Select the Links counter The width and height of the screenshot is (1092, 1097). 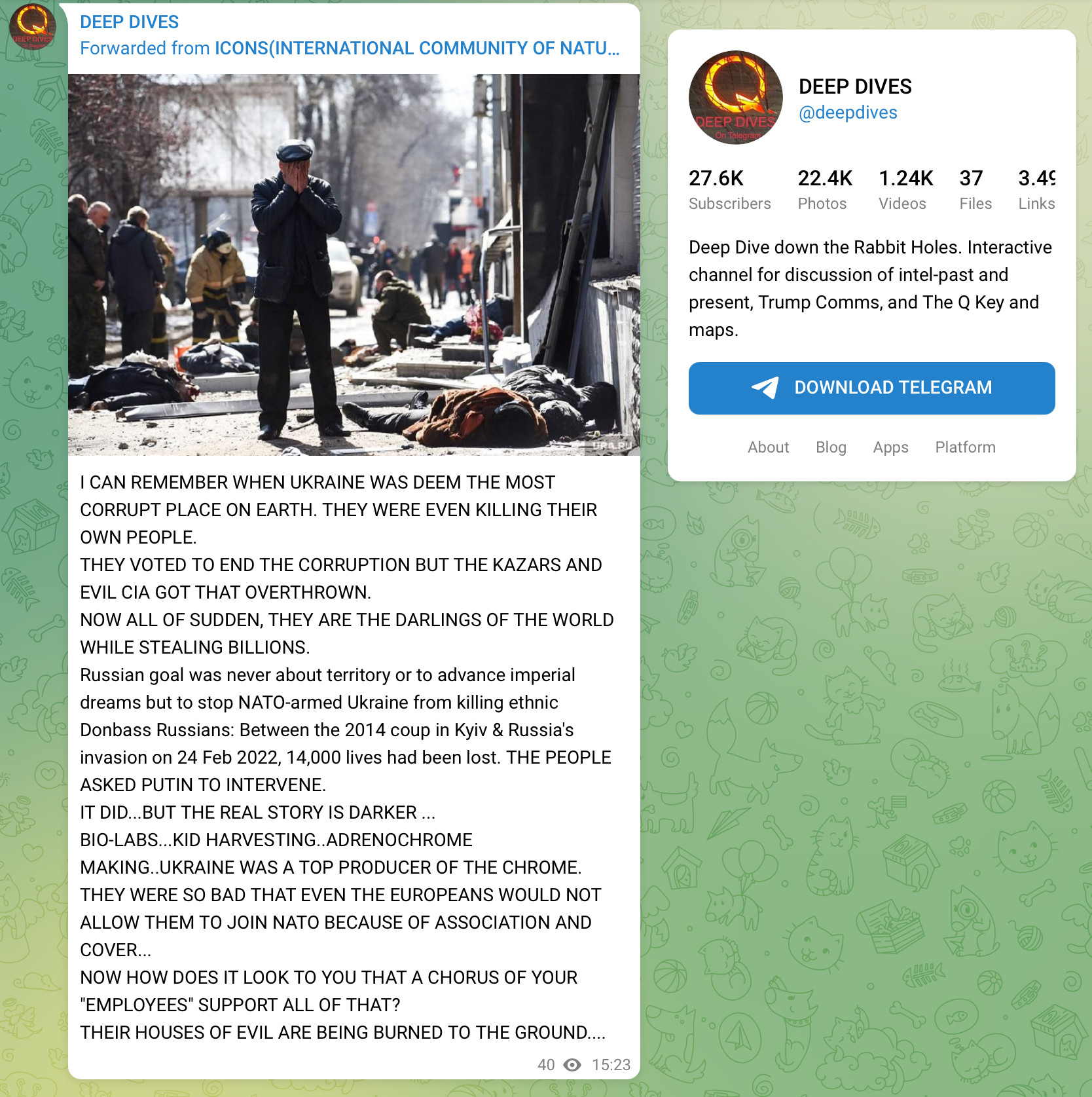(1036, 190)
